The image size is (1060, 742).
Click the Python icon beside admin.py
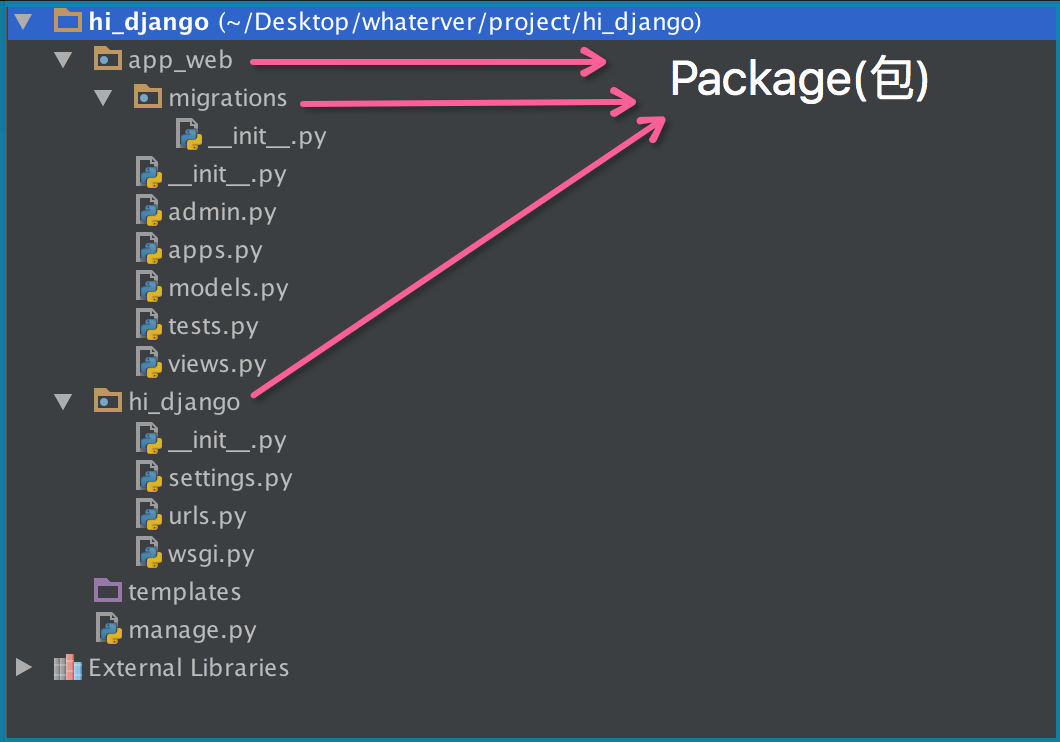tap(149, 212)
